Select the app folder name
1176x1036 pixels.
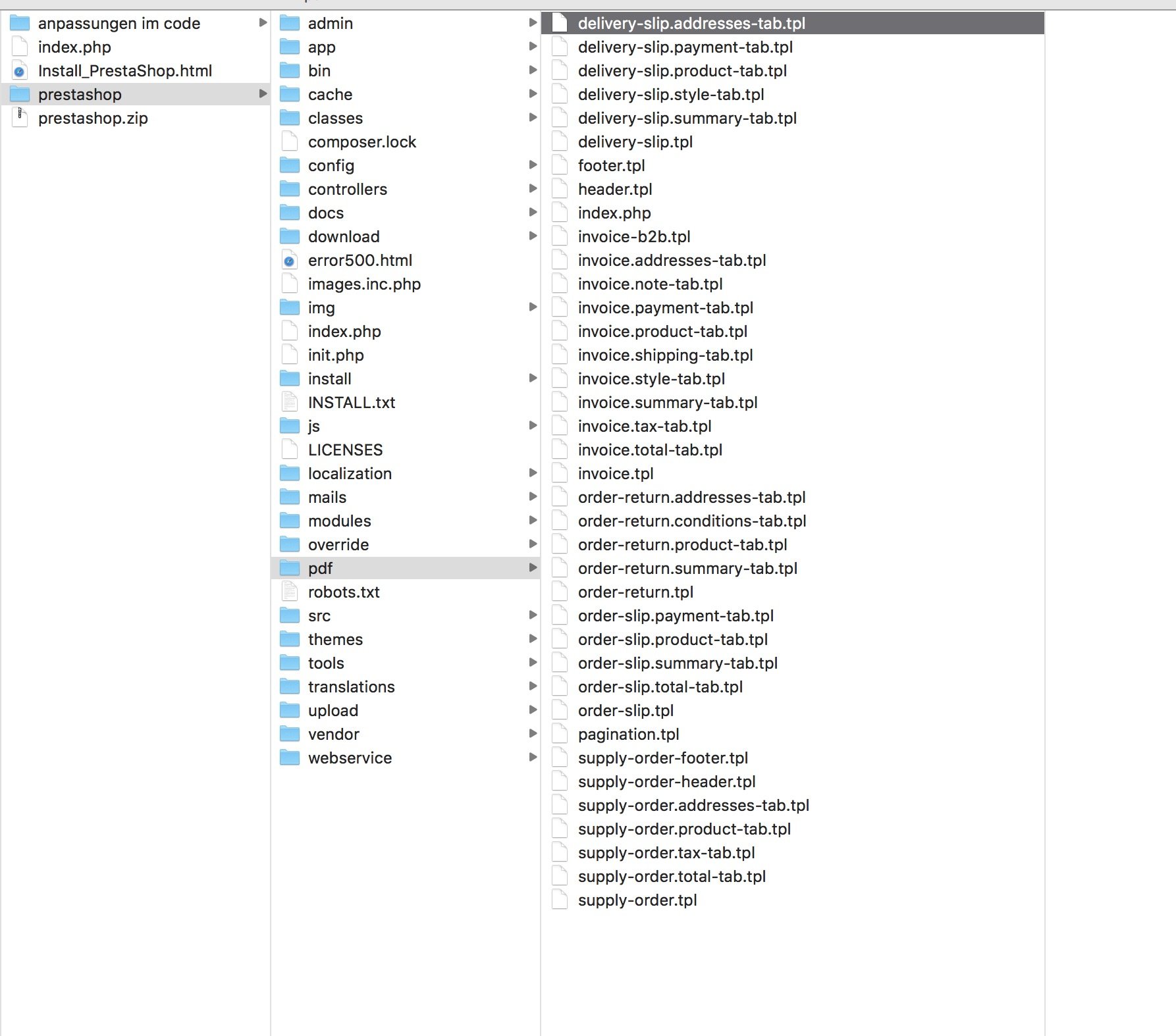point(322,47)
